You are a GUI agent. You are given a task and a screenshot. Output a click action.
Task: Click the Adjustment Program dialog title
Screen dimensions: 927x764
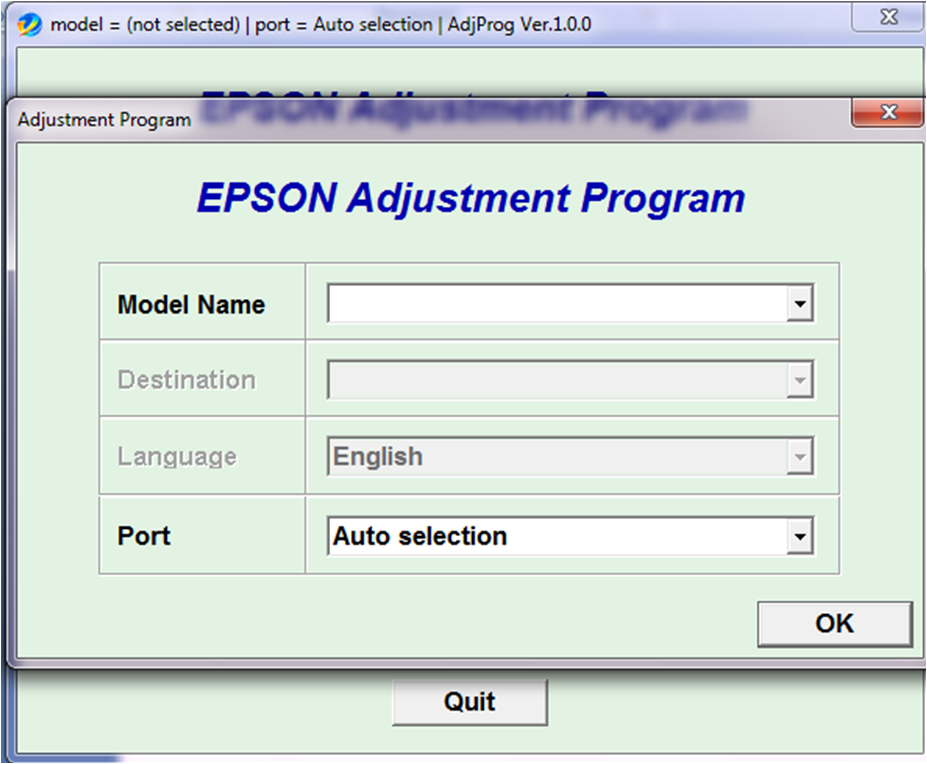pos(105,119)
